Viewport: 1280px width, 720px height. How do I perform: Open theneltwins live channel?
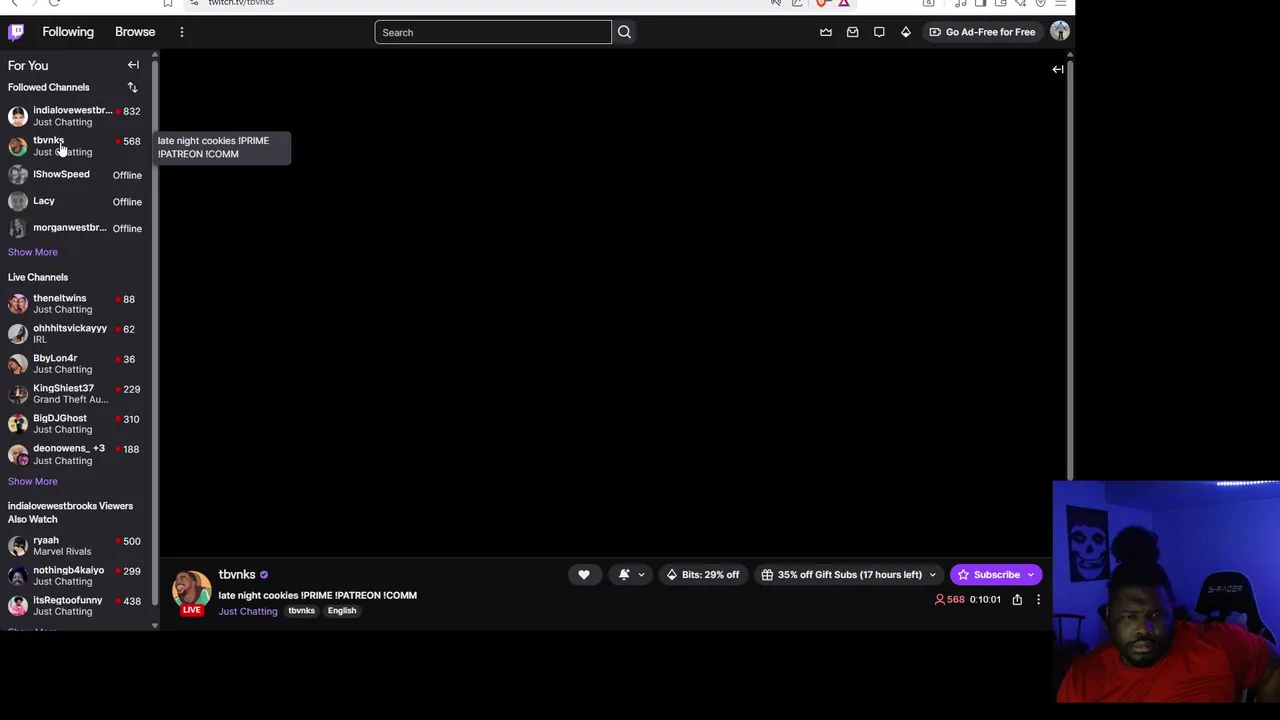76,304
